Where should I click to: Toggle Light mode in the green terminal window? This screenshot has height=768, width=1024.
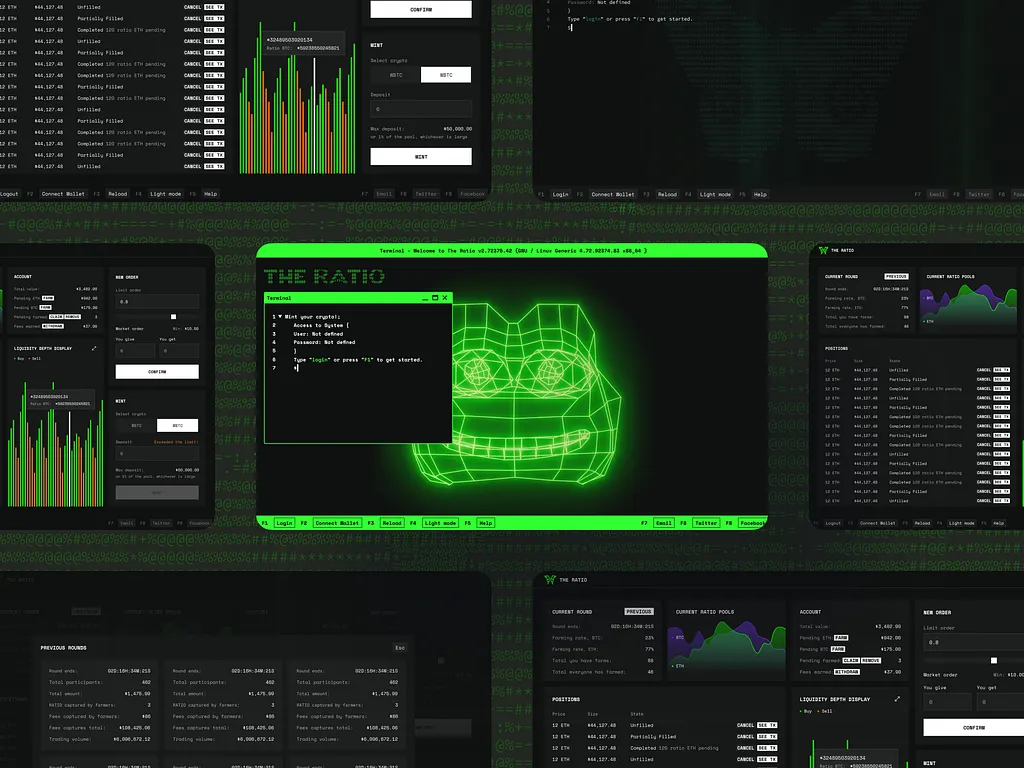pos(440,523)
